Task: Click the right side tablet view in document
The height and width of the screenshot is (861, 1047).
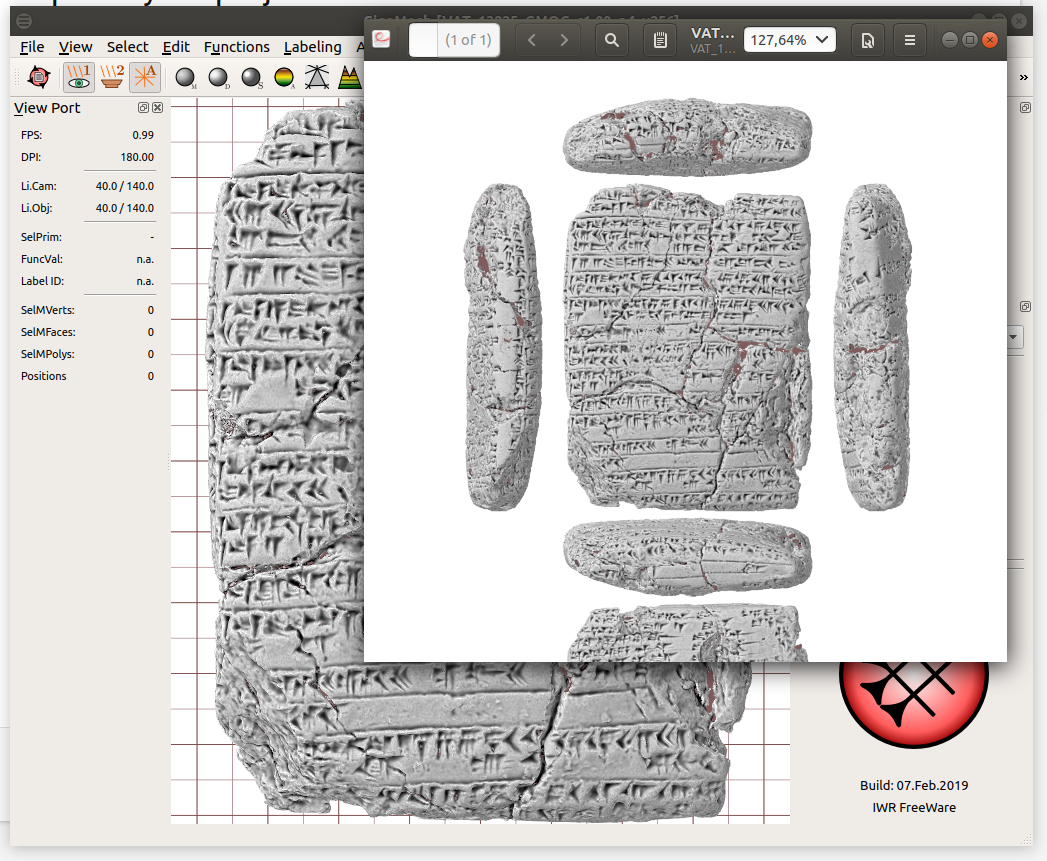Action: point(873,347)
